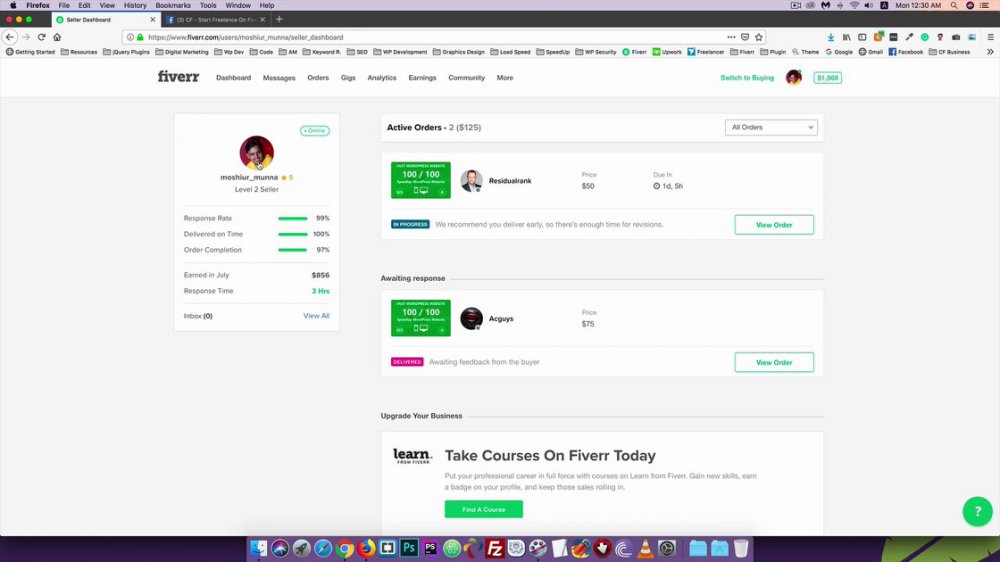The image size is (1000, 562).
Task: Open VLC from the dock
Action: click(x=645, y=548)
